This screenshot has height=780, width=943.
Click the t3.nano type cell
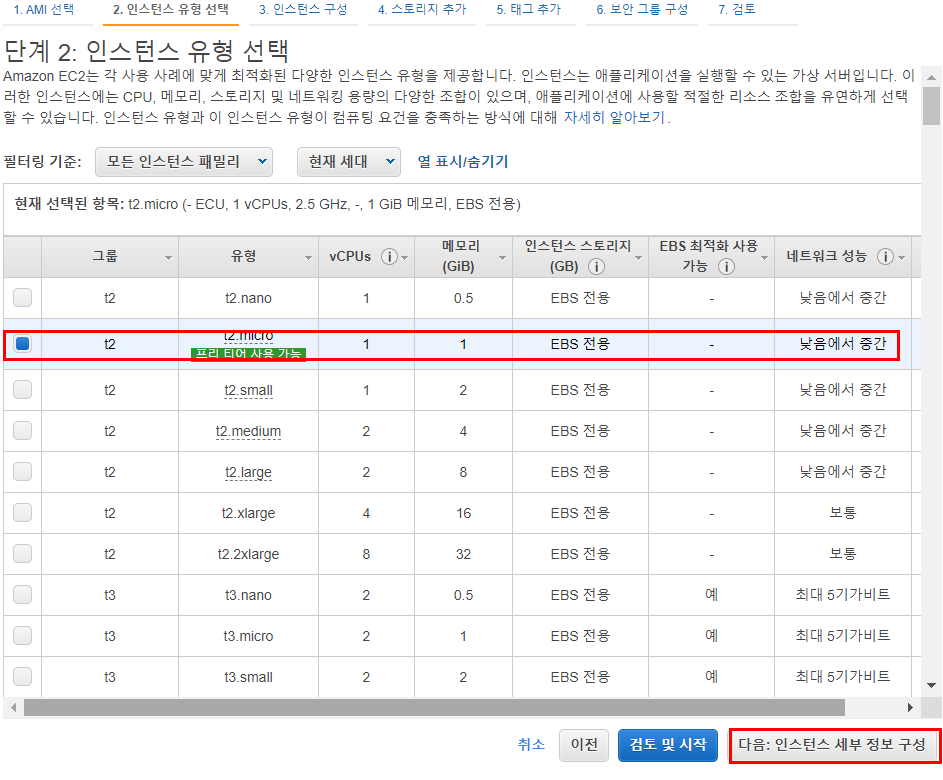248,595
